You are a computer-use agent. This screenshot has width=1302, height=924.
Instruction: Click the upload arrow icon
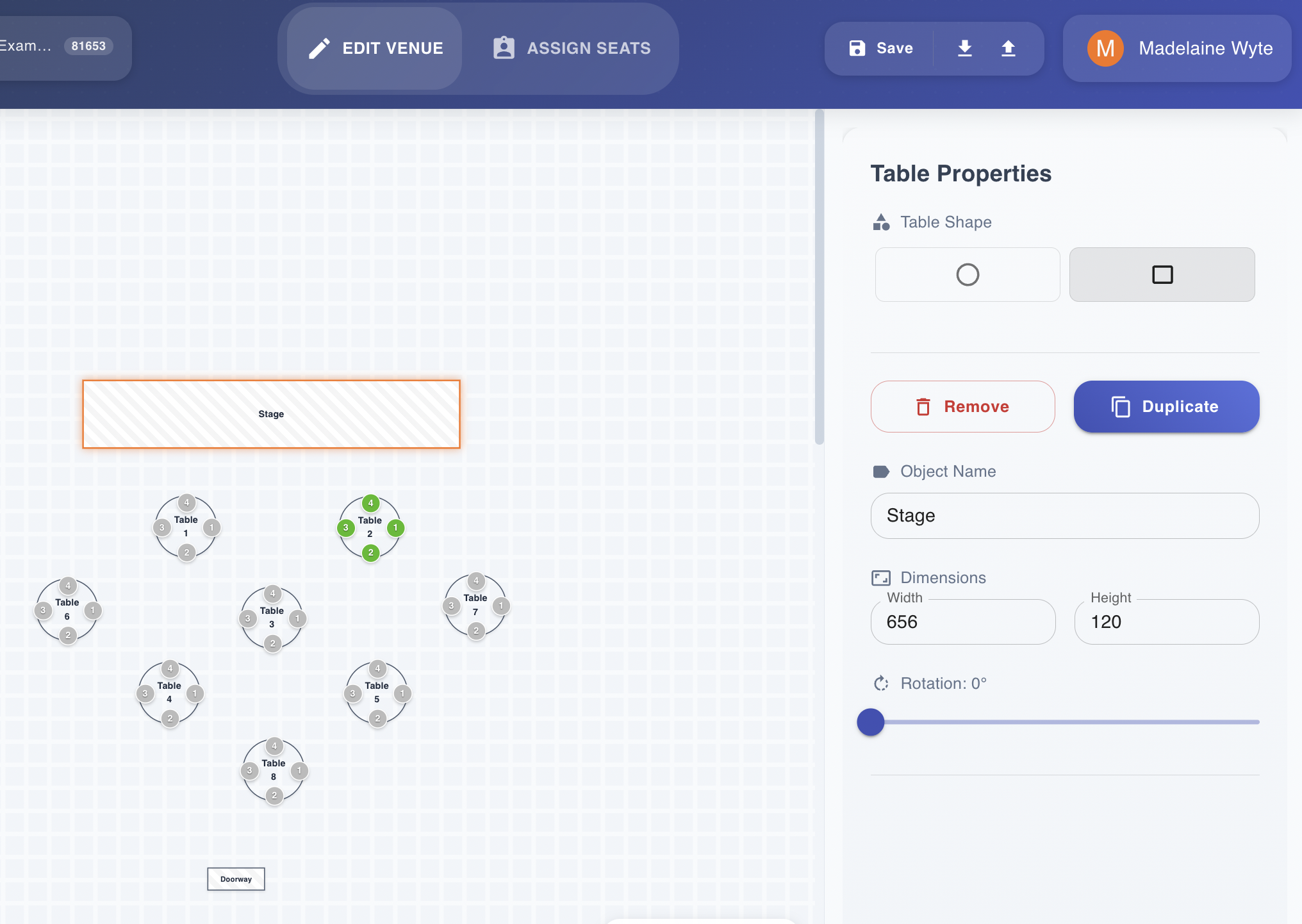point(1008,48)
